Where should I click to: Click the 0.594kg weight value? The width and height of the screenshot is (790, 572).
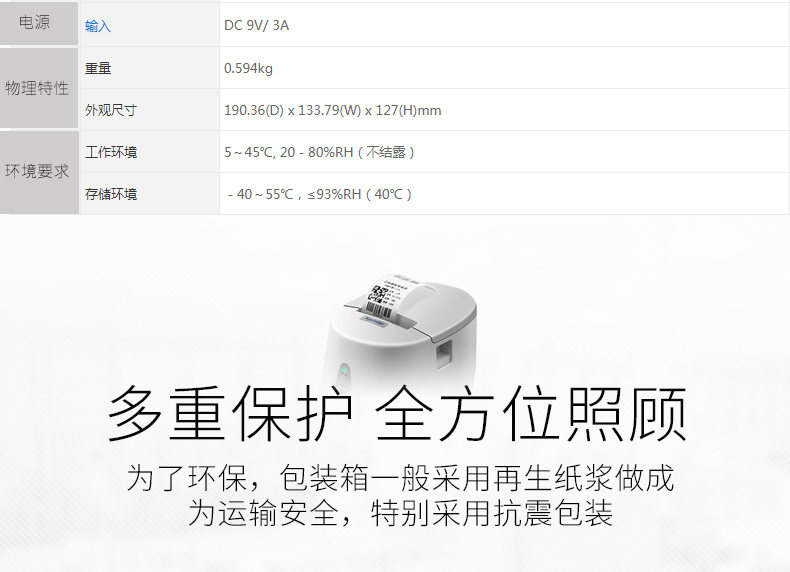pos(248,68)
